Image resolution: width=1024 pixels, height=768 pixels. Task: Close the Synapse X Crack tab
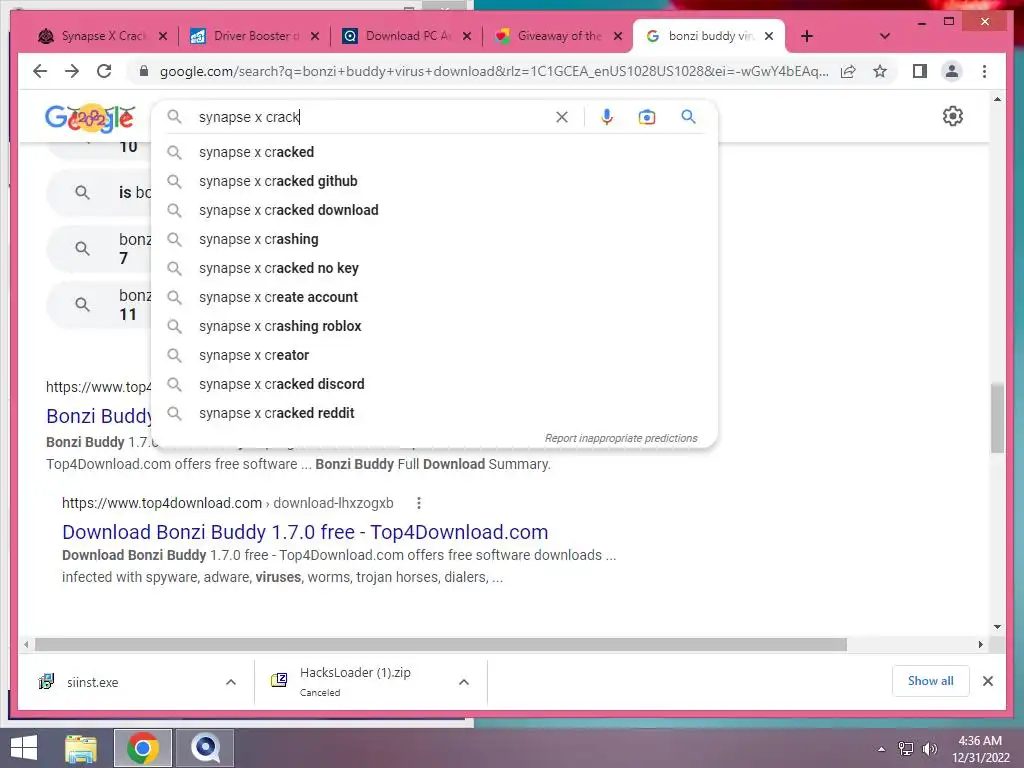(163, 36)
